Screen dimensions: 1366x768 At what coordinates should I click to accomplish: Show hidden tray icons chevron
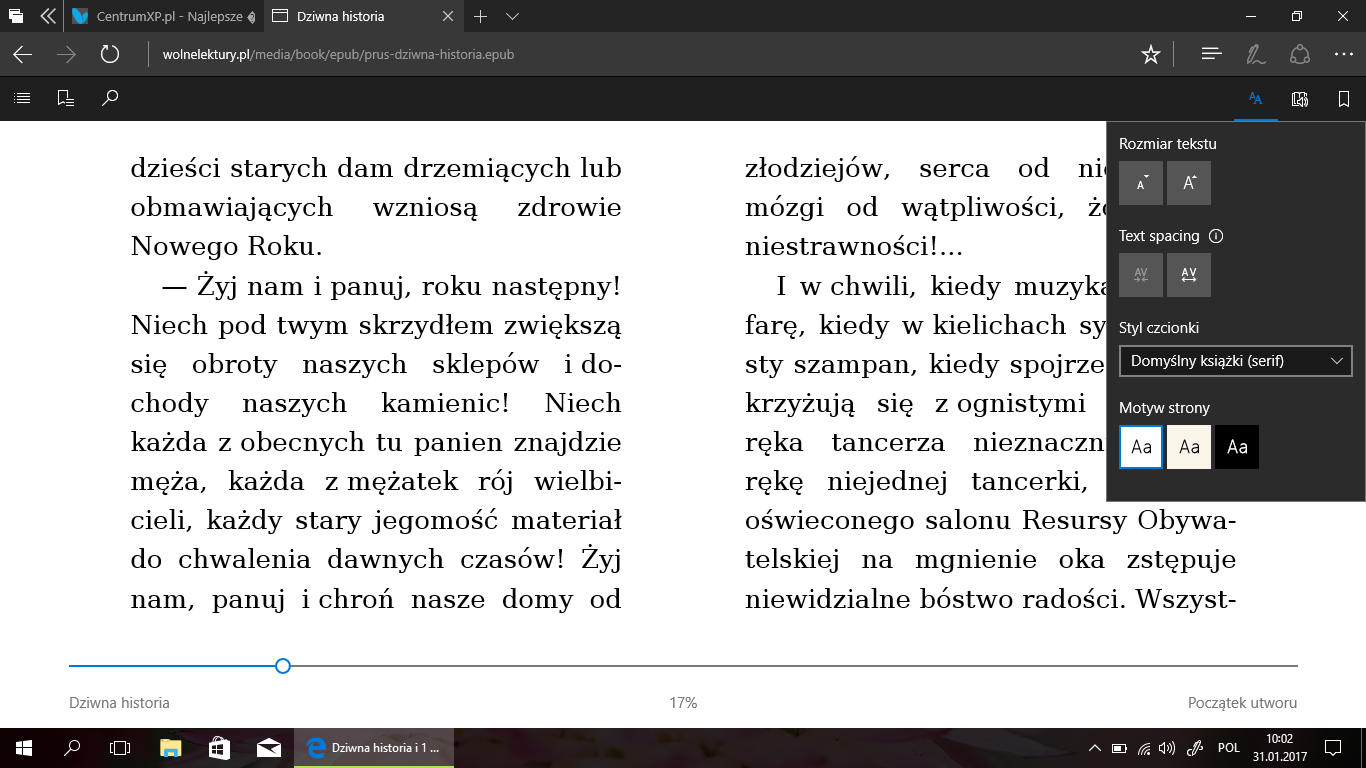[x=1096, y=747]
